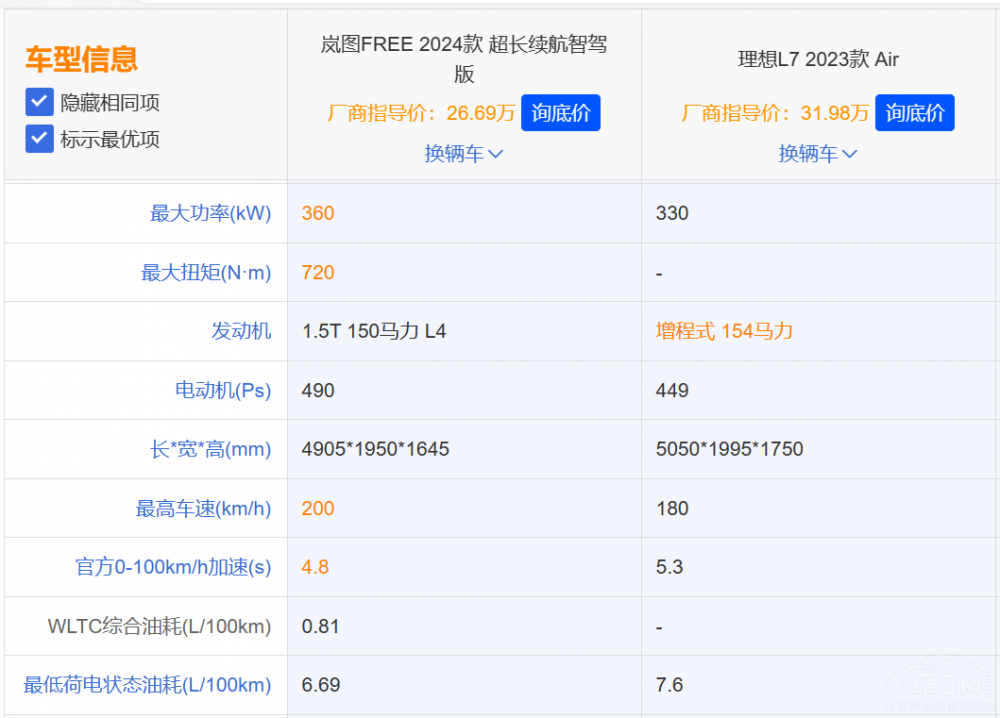The image size is (1000, 718).
Task: Open the 官方0-100km/h加速(s) link
Action: point(174,567)
